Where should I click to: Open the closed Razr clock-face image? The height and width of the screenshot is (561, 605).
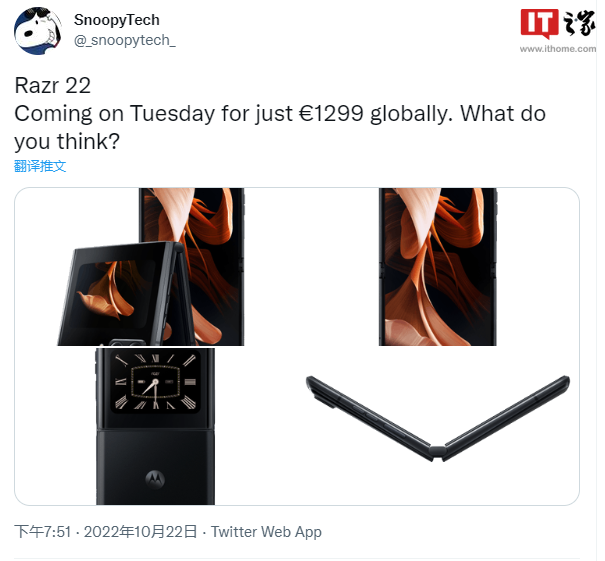(155, 426)
